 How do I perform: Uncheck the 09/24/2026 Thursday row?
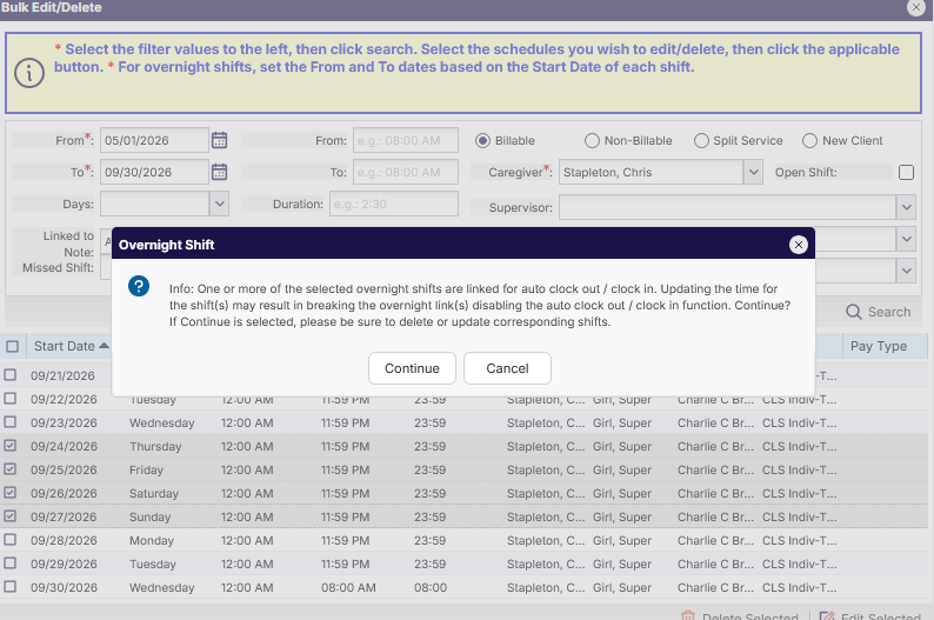click(x=10, y=445)
